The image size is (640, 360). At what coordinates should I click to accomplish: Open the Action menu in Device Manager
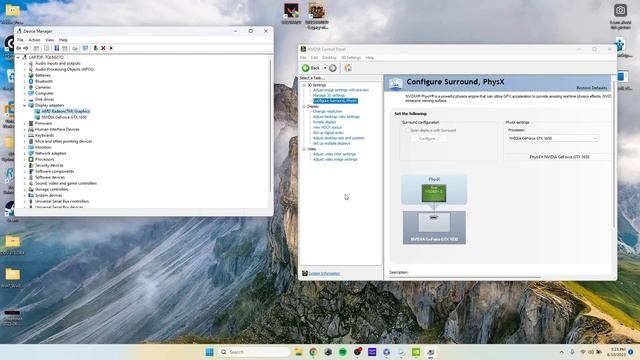[34, 40]
